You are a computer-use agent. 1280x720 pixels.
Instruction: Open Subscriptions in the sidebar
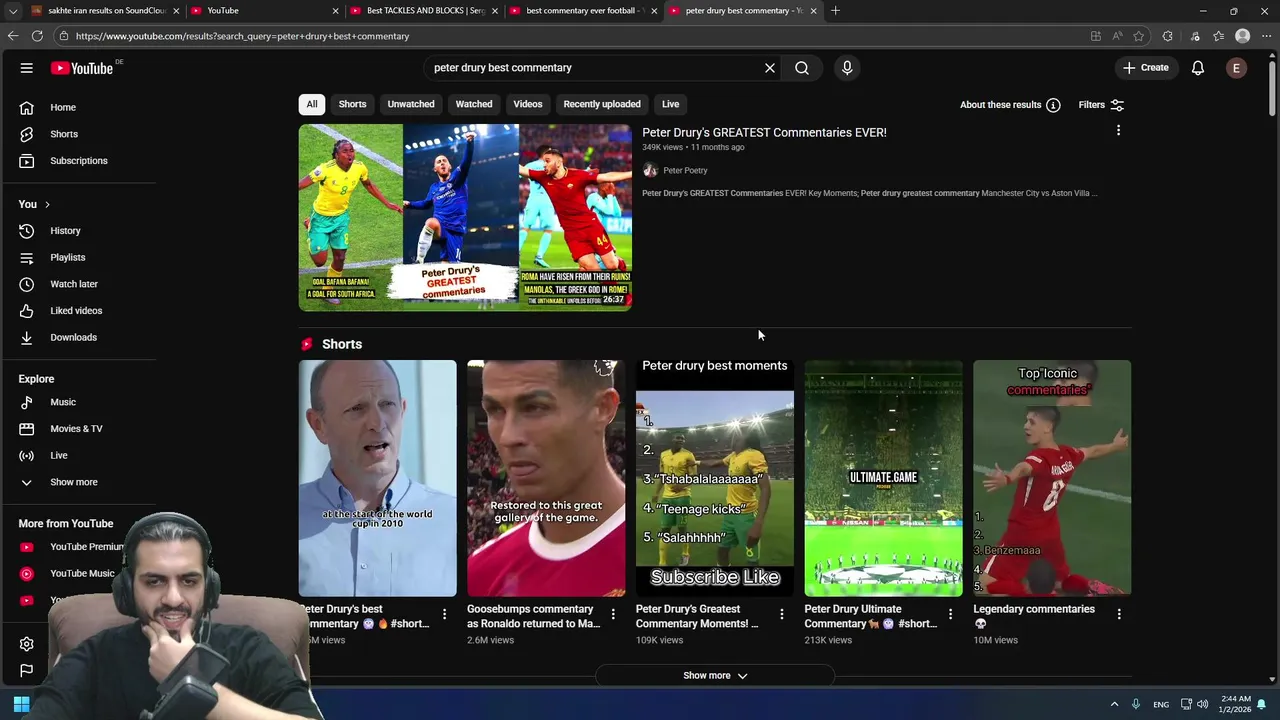[x=79, y=161]
